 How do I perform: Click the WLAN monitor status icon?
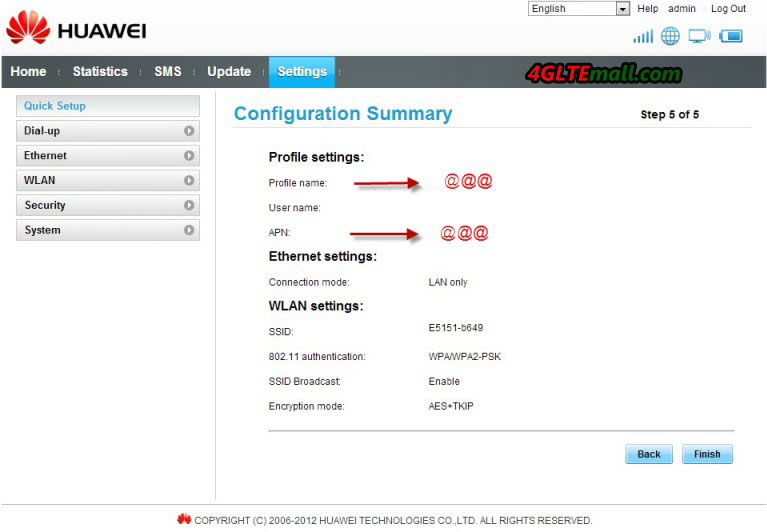[699, 36]
